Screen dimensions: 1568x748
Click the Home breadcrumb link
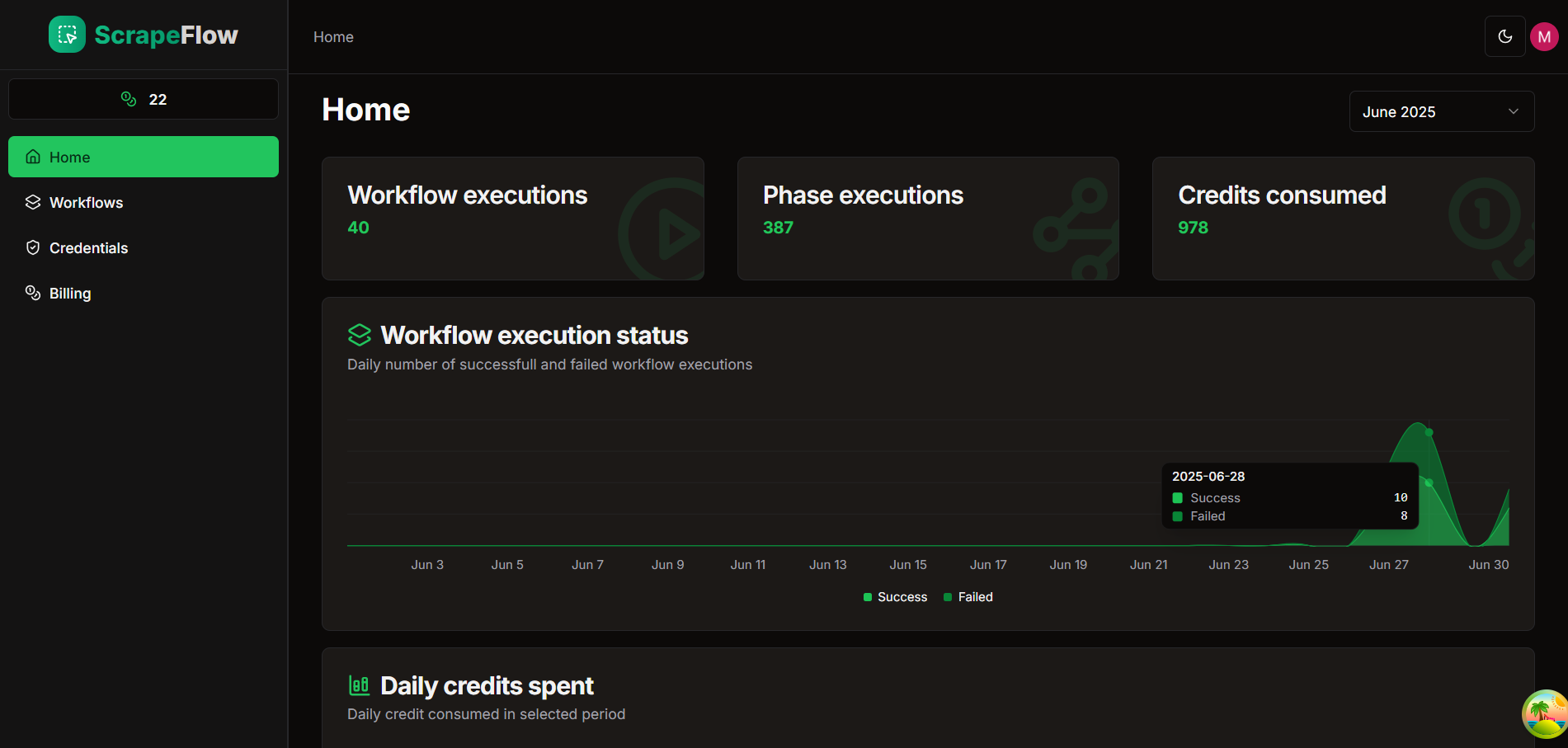(333, 37)
